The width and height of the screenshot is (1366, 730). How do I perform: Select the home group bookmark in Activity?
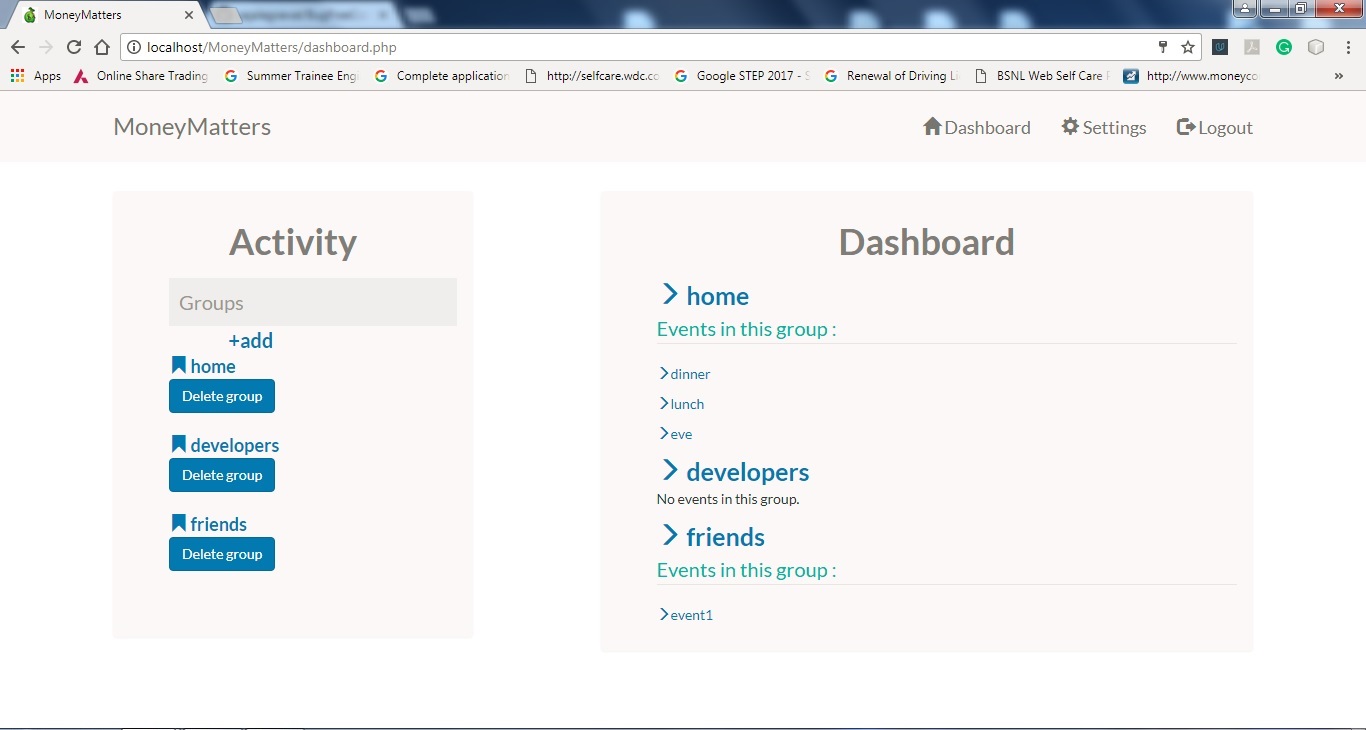coord(204,366)
